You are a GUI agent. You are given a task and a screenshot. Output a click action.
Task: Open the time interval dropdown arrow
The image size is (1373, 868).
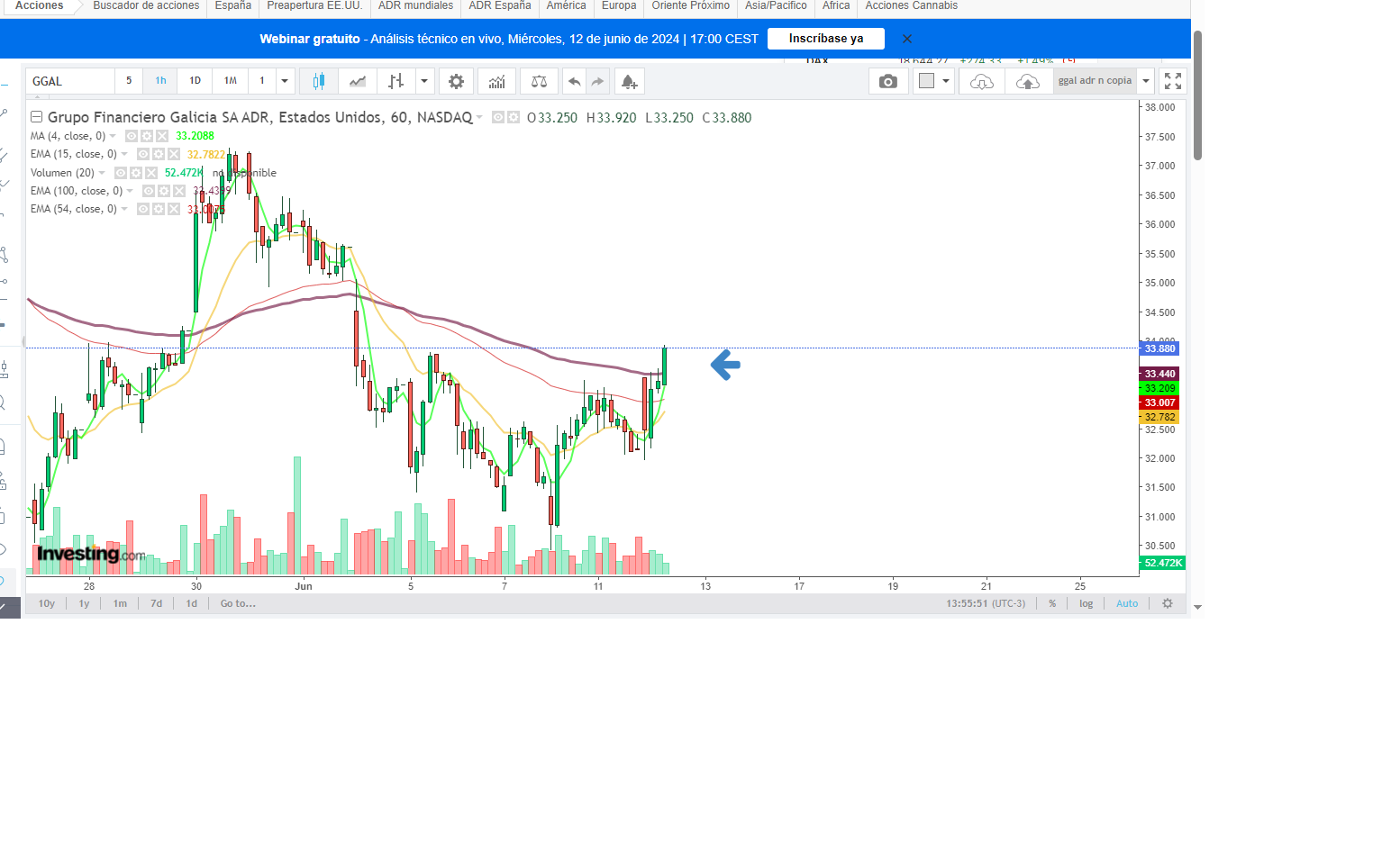tap(285, 81)
